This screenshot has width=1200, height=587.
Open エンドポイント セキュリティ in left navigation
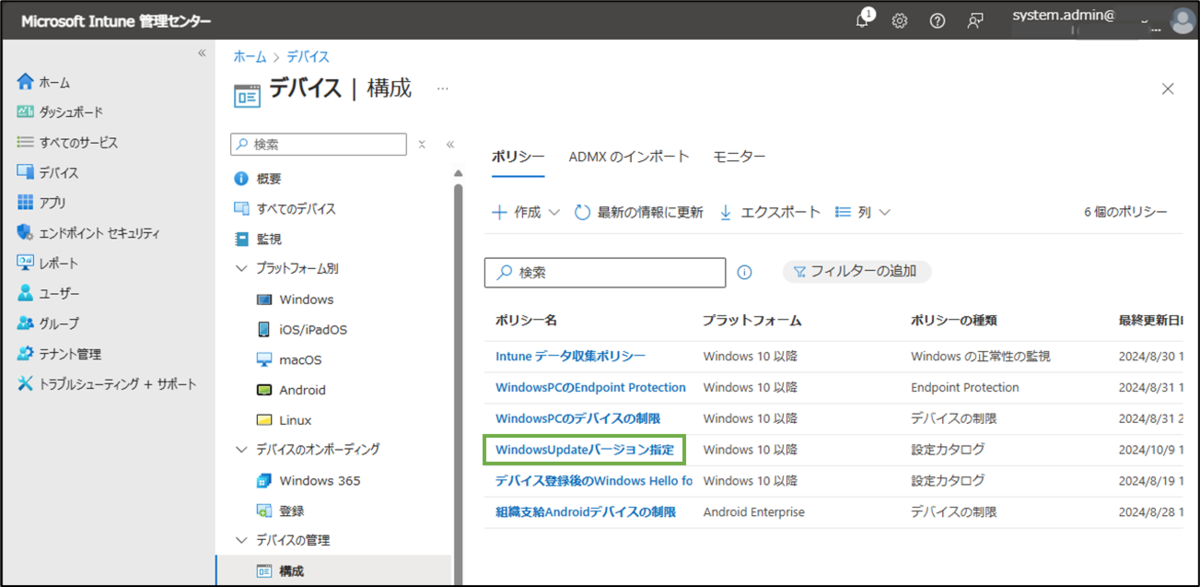pos(88,233)
